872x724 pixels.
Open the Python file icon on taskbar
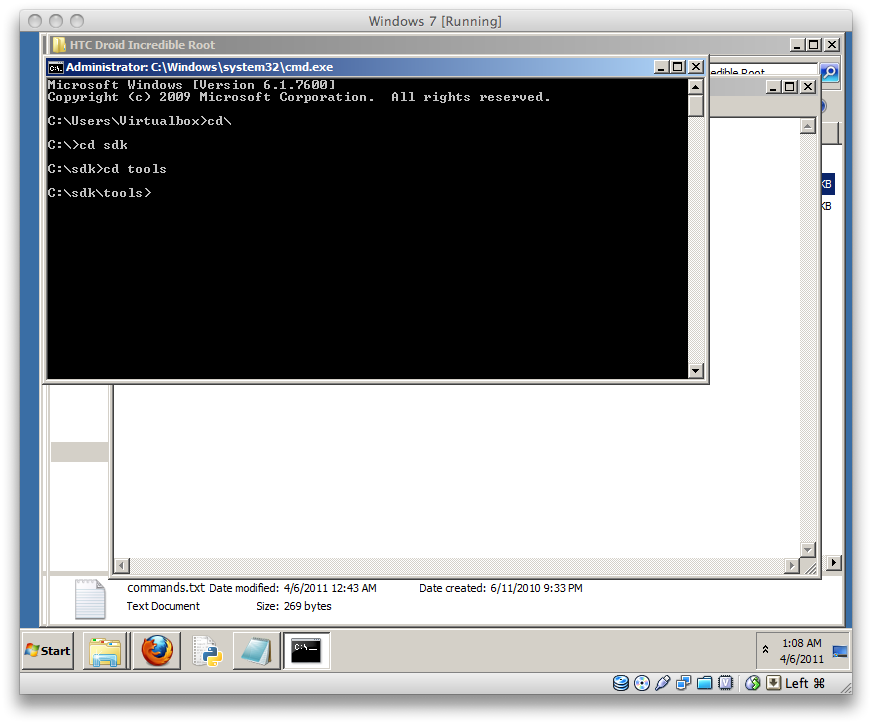[x=207, y=651]
